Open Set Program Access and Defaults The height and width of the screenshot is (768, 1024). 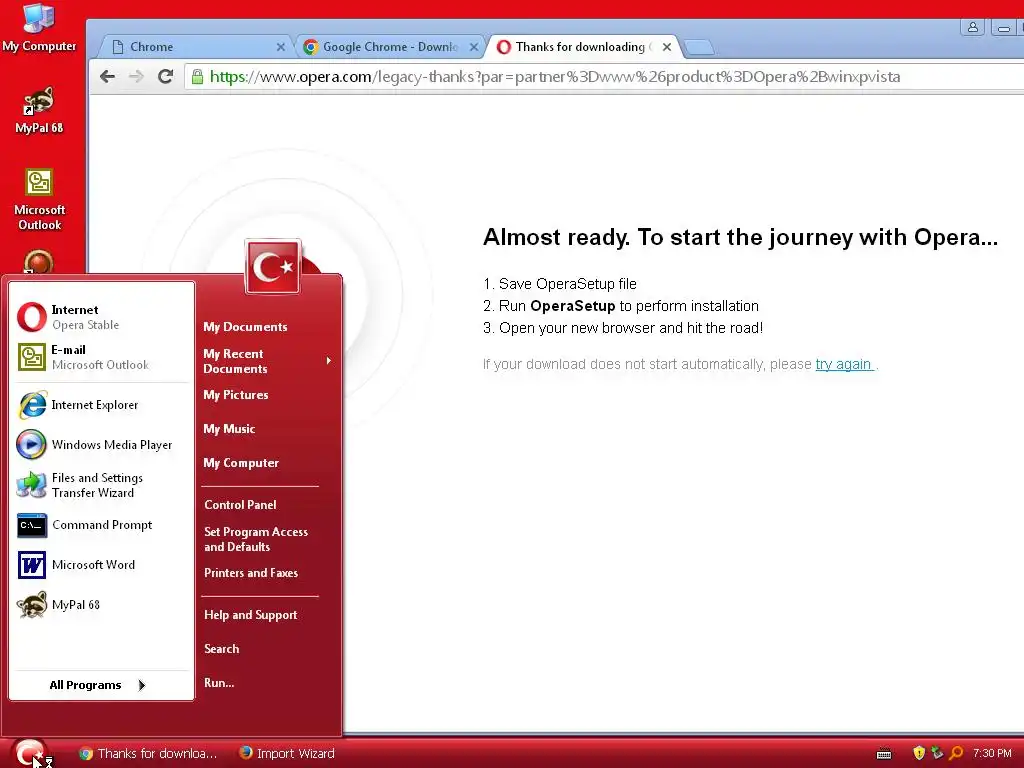[256, 539]
